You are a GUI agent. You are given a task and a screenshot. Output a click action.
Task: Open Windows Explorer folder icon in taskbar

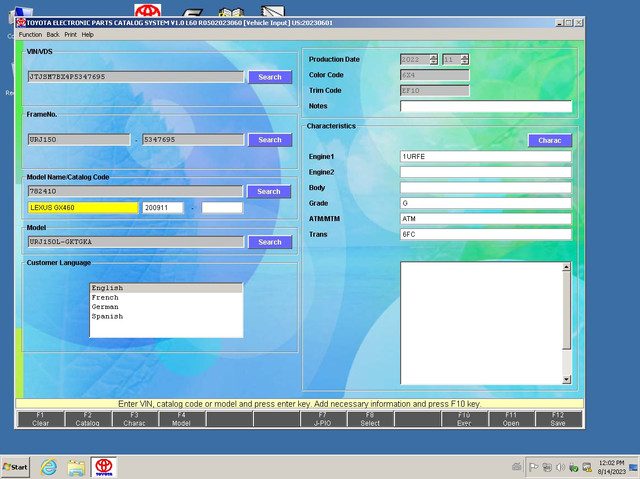click(76, 468)
